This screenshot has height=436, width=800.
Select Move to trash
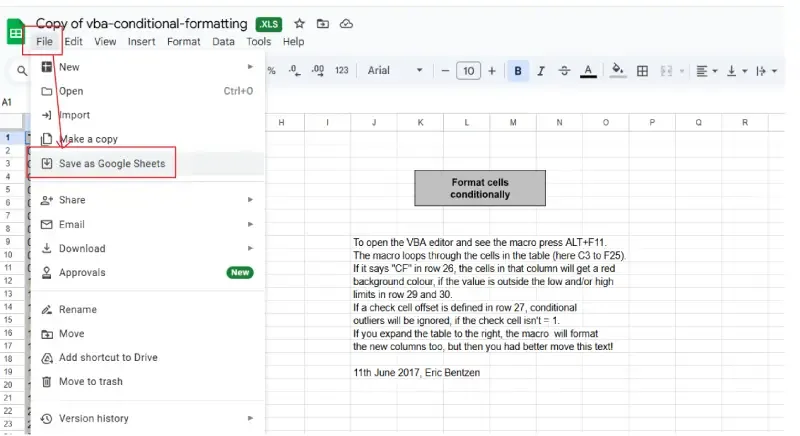coord(147,381)
